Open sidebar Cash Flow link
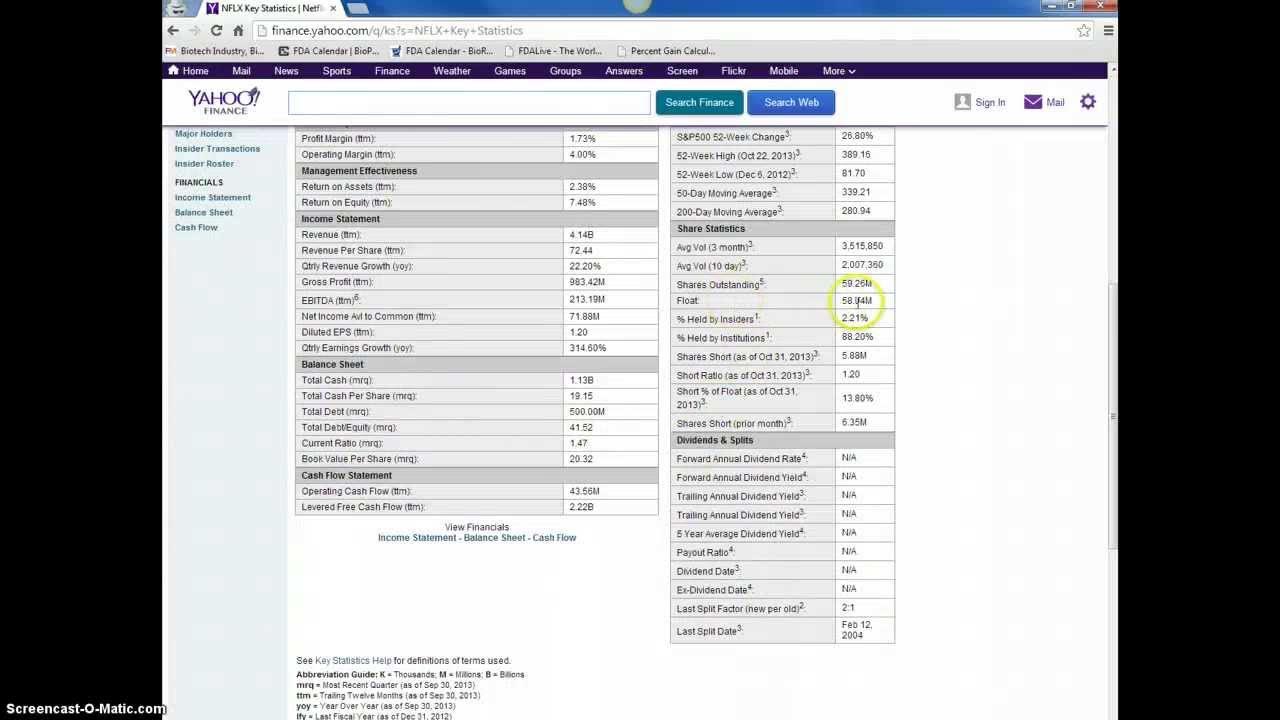Screen dimensions: 1280x720 (196, 227)
